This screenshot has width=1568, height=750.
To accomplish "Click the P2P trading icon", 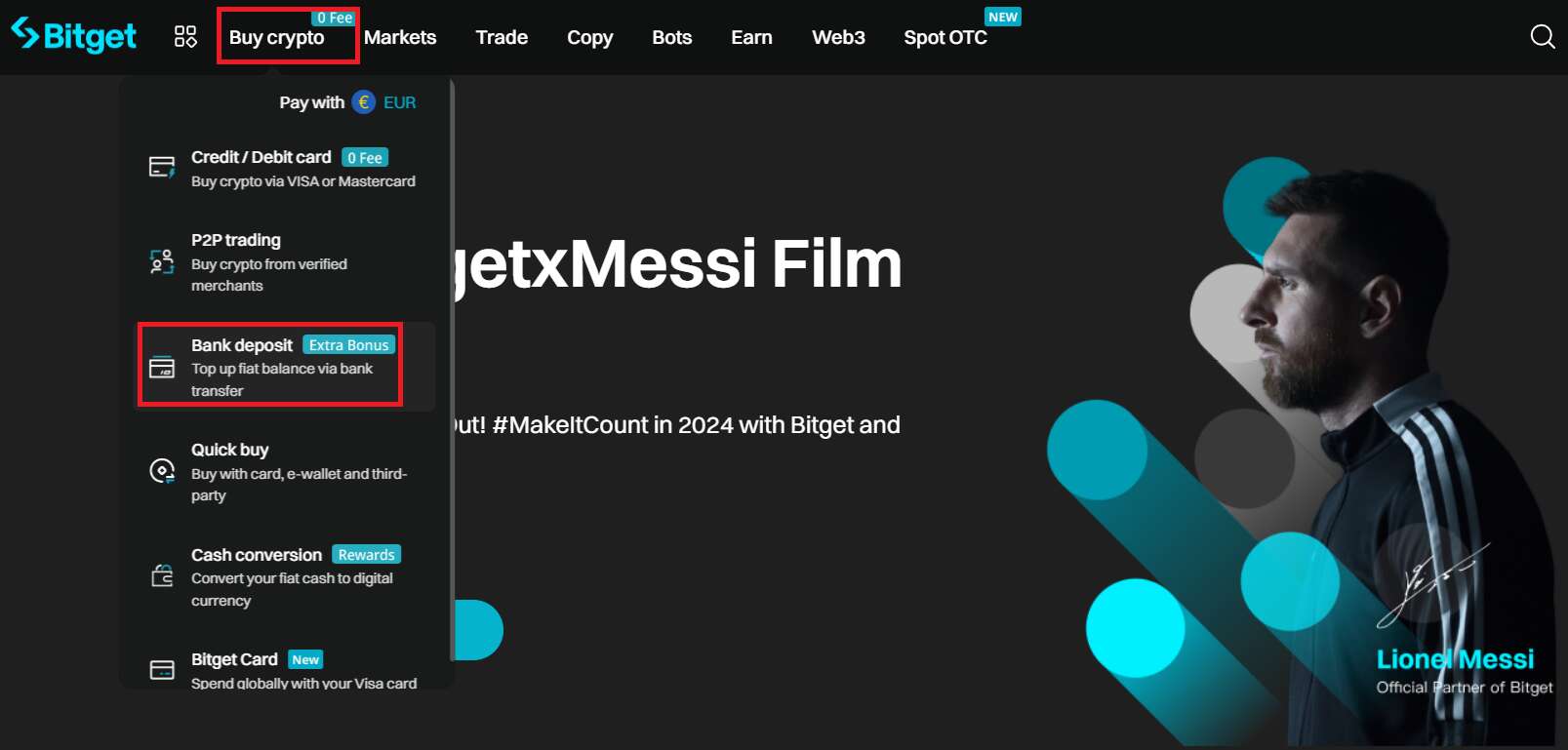I will tap(162, 261).
